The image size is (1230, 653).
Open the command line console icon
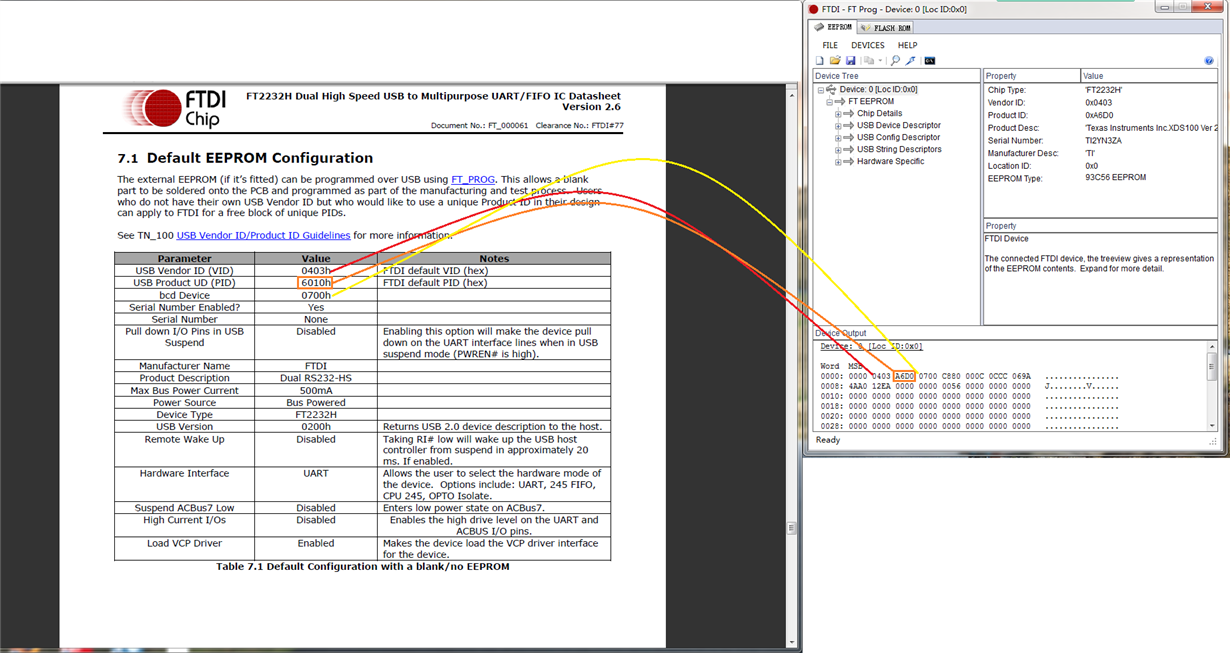coord(930,61)
